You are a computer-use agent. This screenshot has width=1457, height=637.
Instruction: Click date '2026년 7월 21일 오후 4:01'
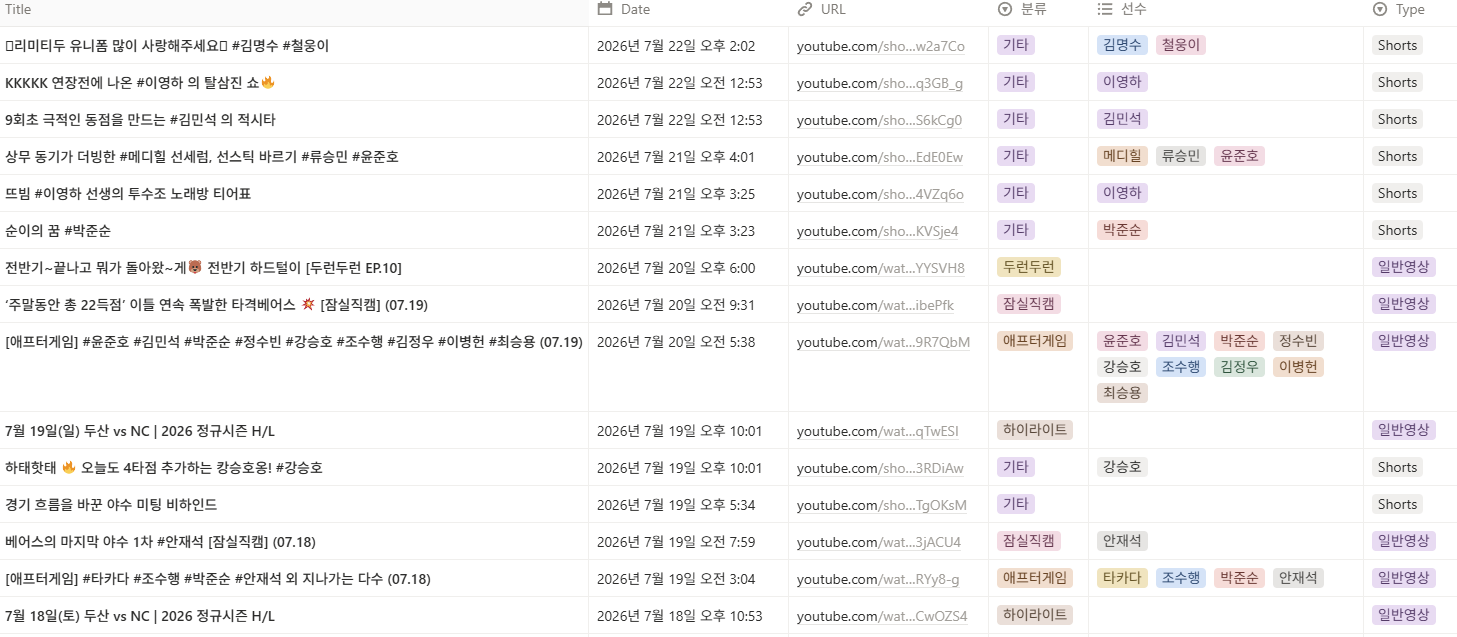tap(676, 157)
